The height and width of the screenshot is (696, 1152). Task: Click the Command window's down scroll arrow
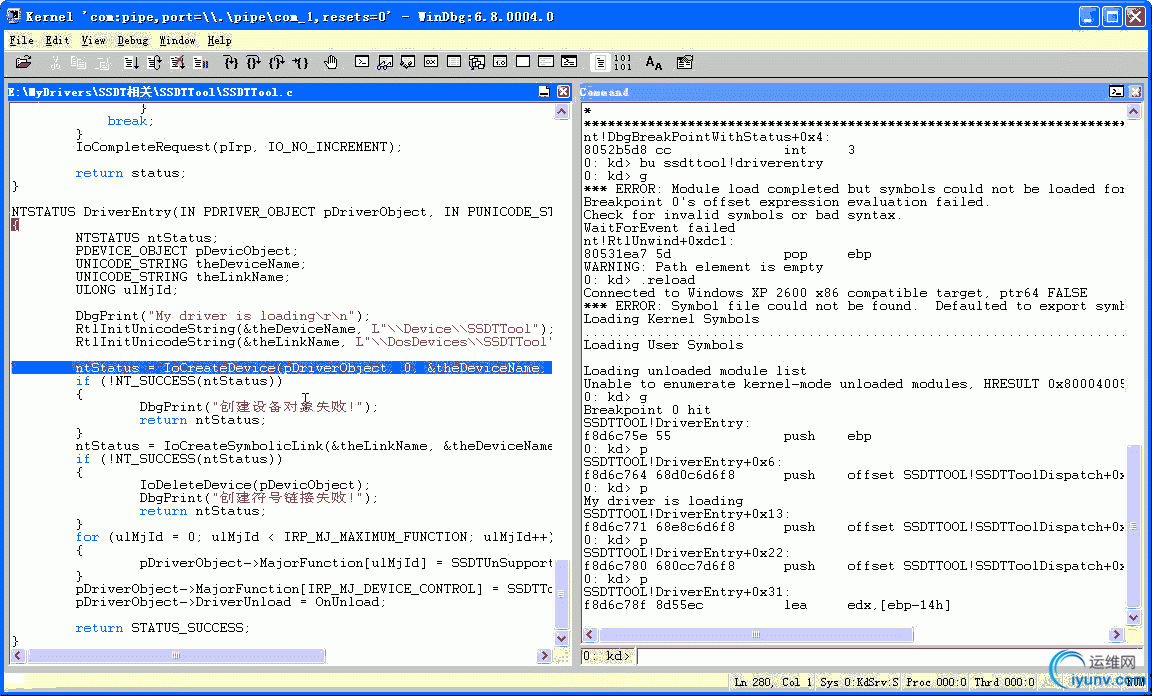(1134, 617)
